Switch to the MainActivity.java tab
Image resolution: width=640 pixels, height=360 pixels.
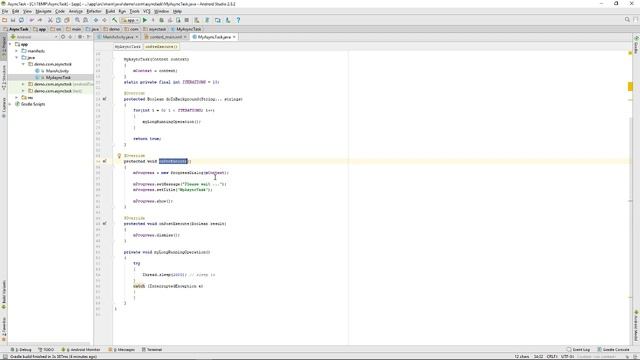coord(118,37)
